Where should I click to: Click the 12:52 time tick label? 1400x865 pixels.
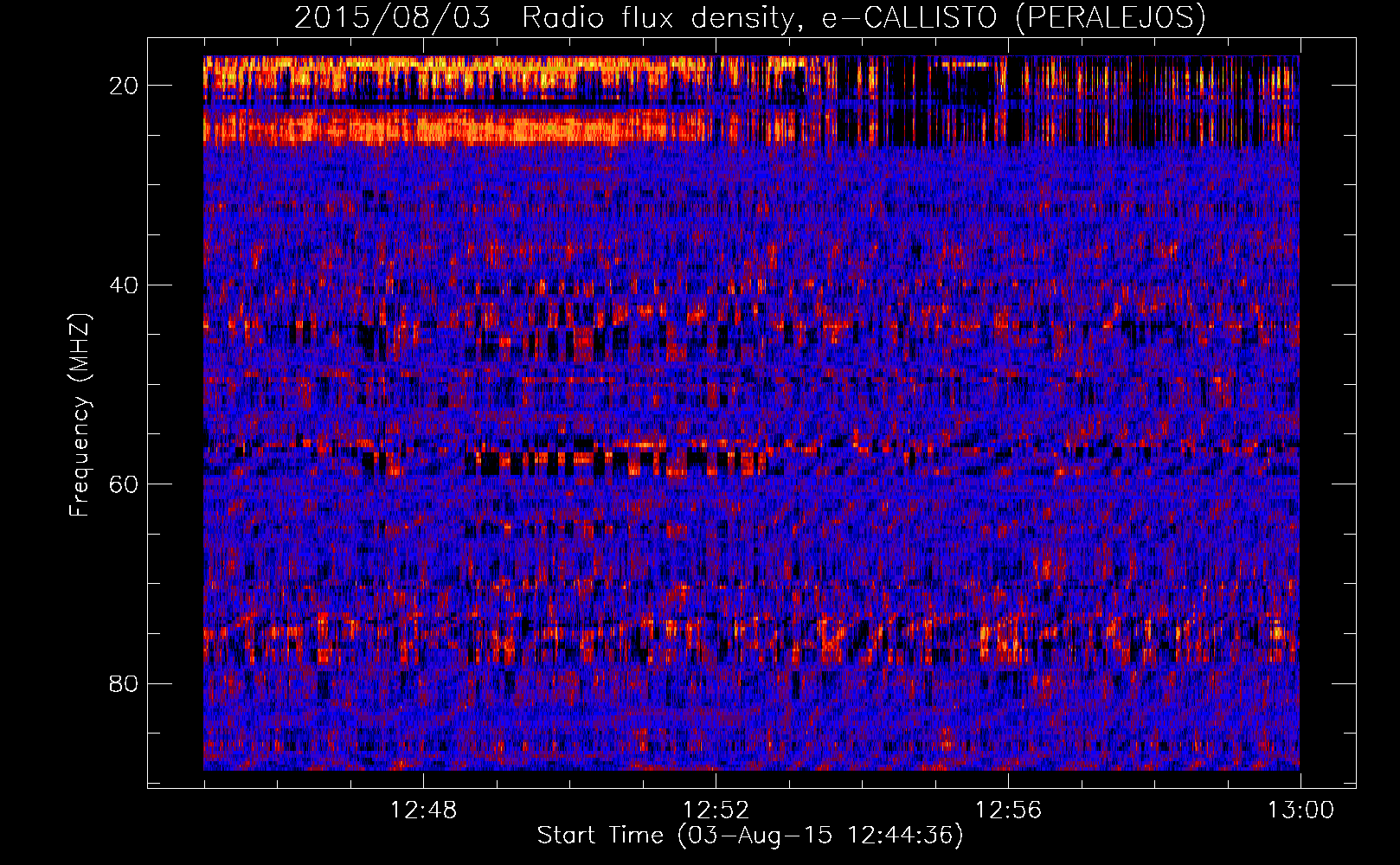(x=716, y=811)
